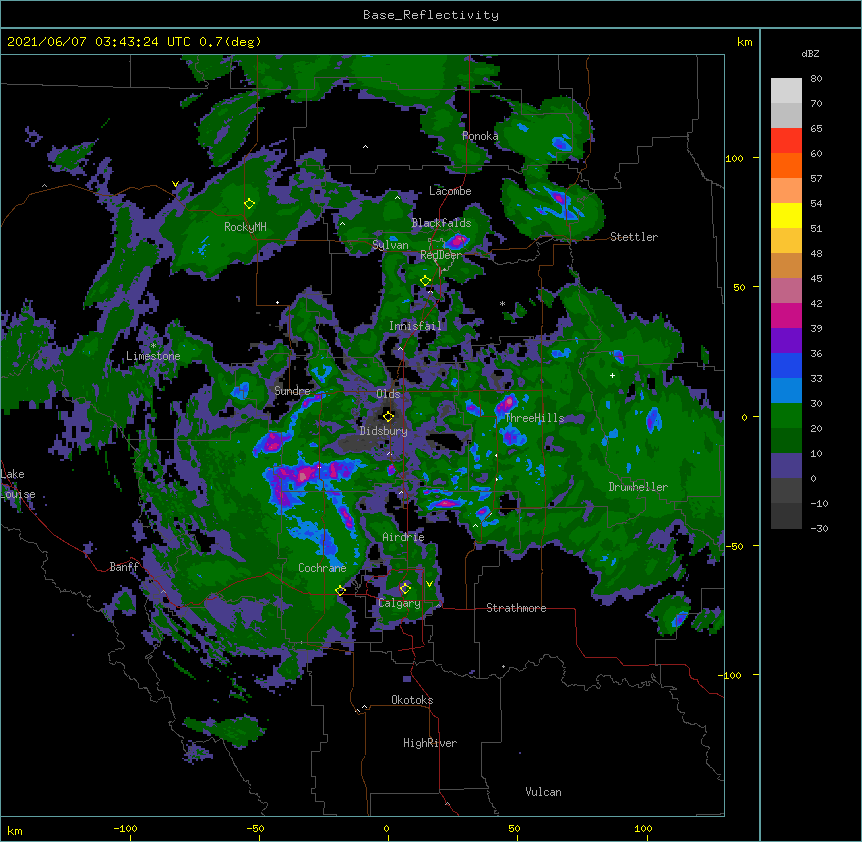Click the Limestone label
862x842 pixels.
[153, 356]
